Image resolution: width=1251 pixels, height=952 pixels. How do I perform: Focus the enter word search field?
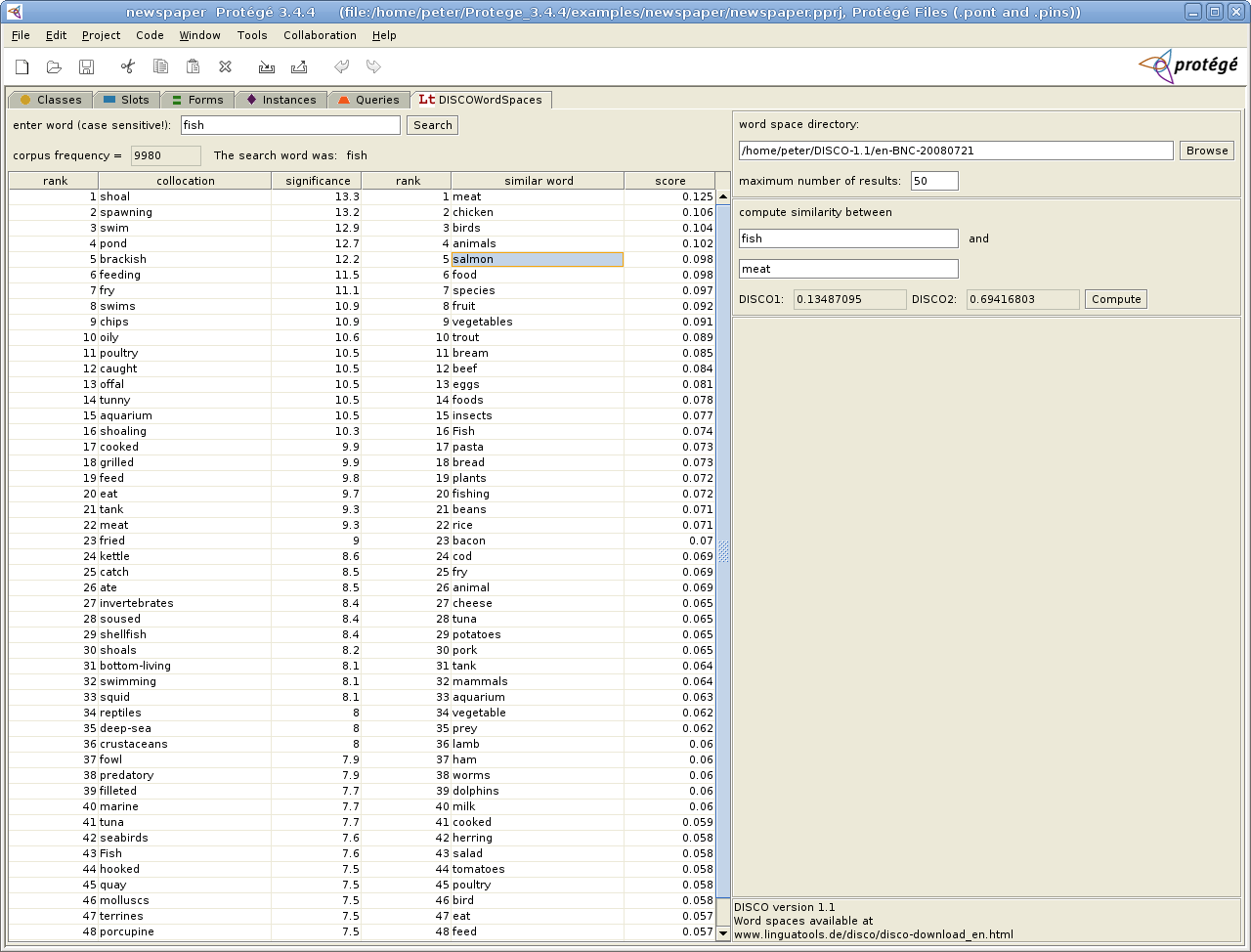pyautogui.click(x=290, y=125)
